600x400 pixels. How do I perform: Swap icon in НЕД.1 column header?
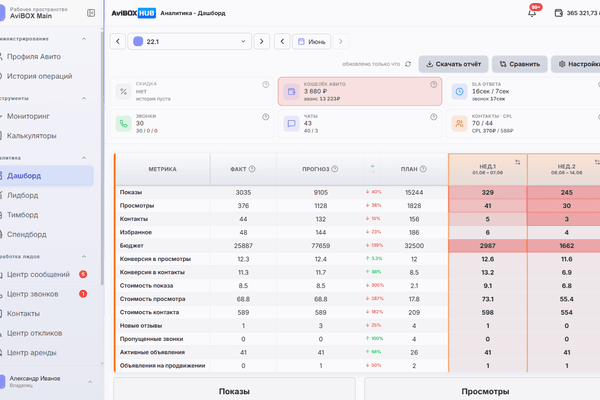point(518,162)
